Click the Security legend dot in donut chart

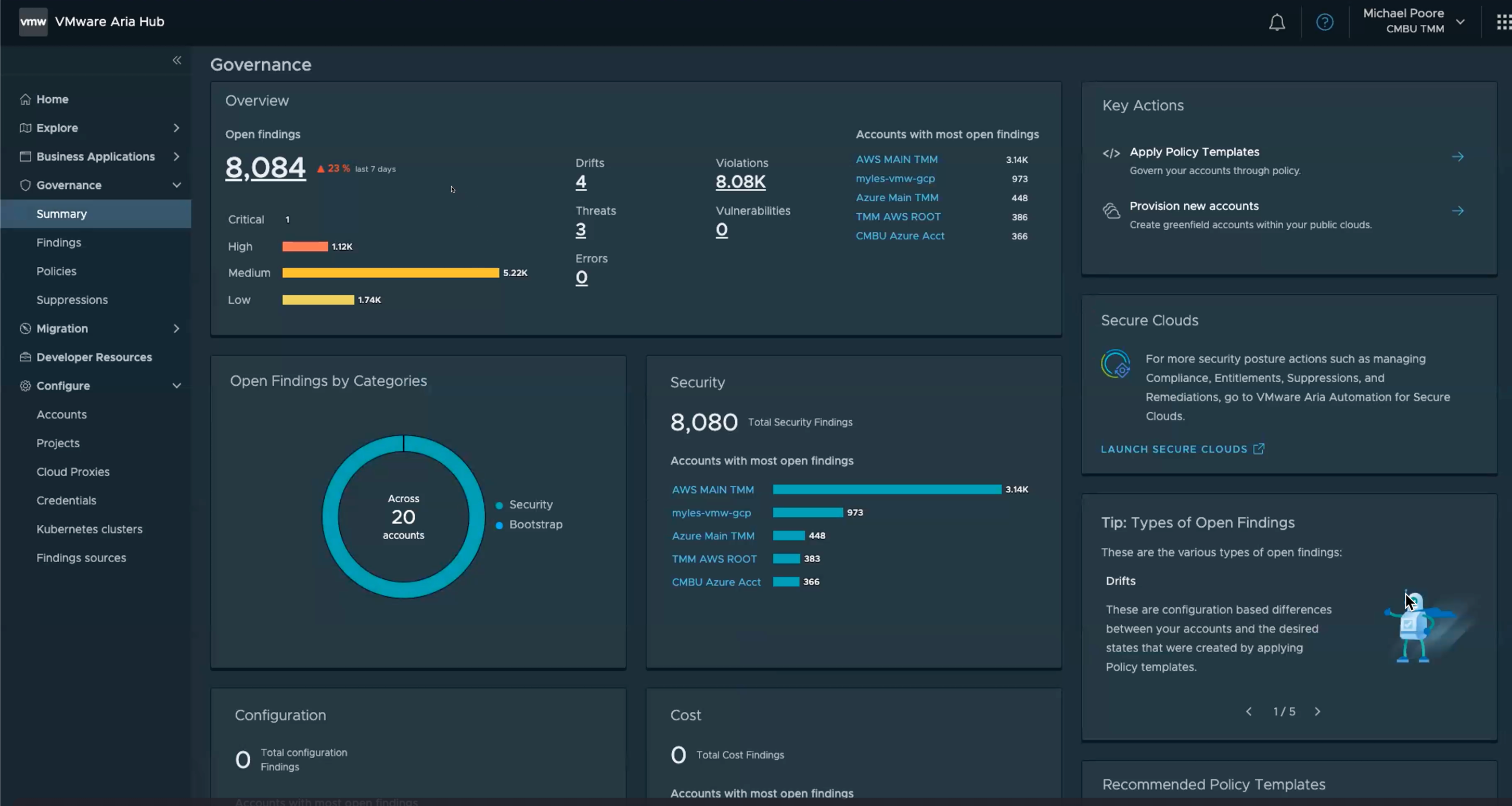tap(499, 505)
